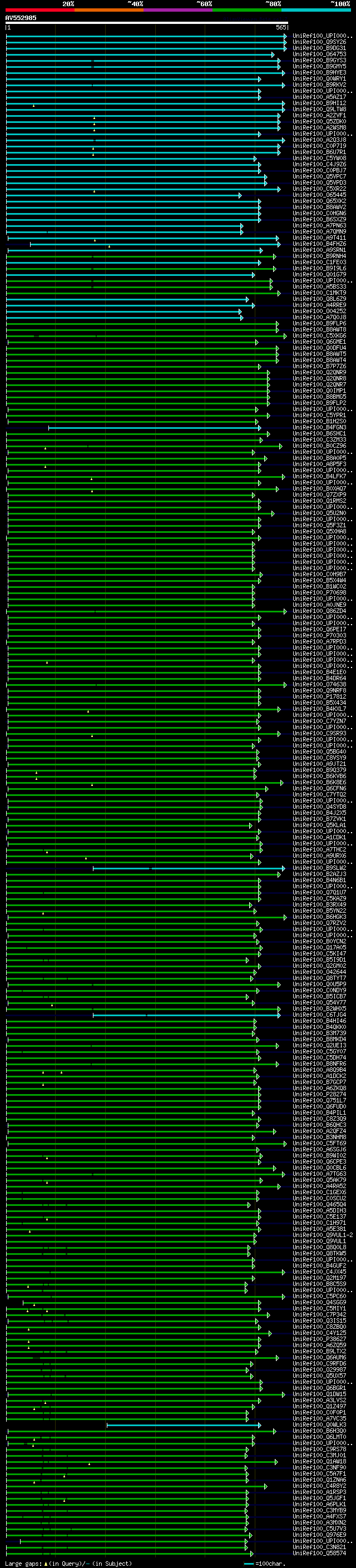Select hit label UniRef100_C1MKT9

tap(319, 293)
